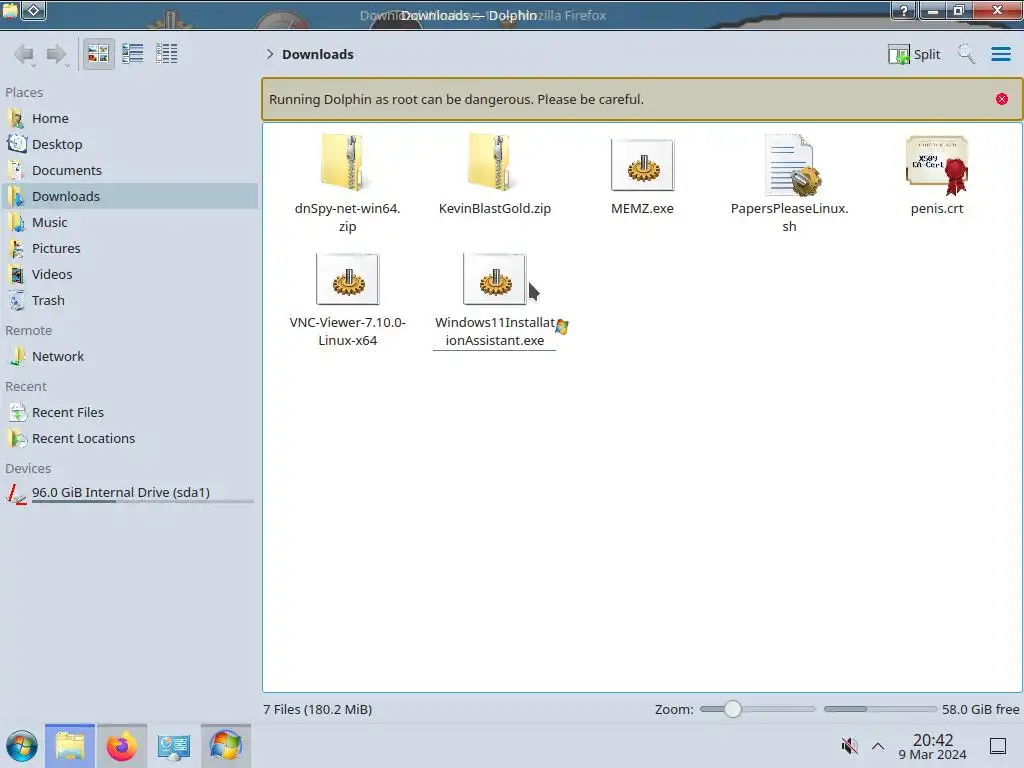Click the 7 Files (180.2 MiB) status text
The width and height of the screenshot is (1024, 768).
[317, 709]
